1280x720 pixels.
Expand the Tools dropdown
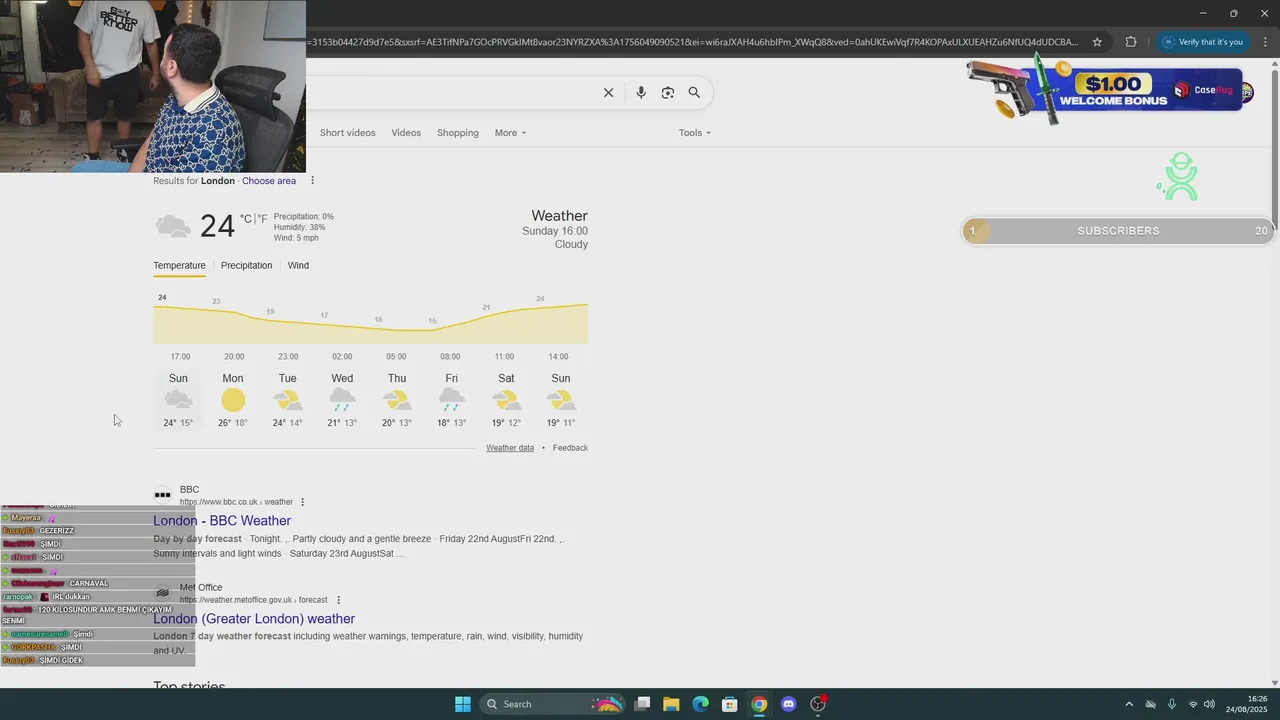[695, 133]
